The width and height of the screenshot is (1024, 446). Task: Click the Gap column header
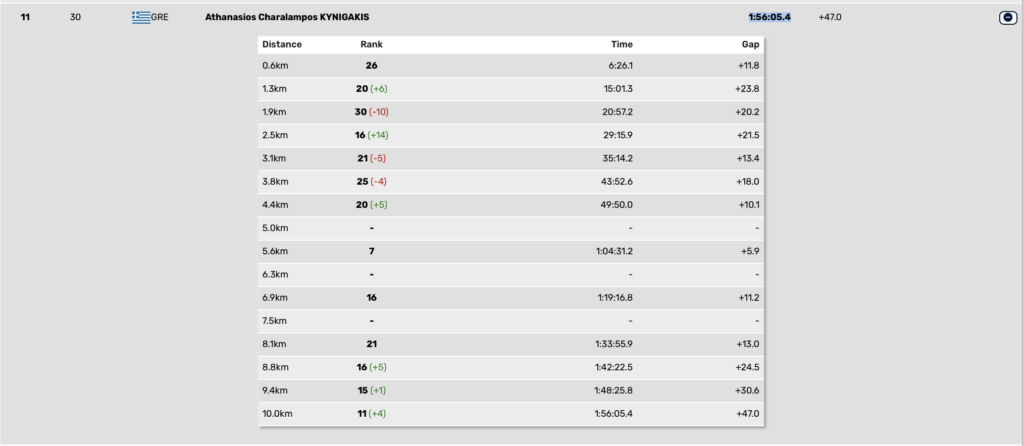(750, 44)
